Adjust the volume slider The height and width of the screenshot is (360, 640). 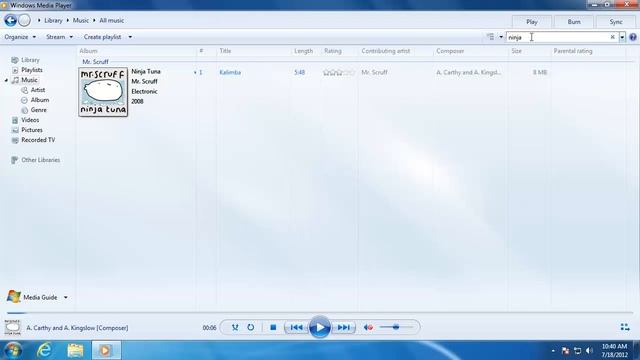(x=396, y=327)
